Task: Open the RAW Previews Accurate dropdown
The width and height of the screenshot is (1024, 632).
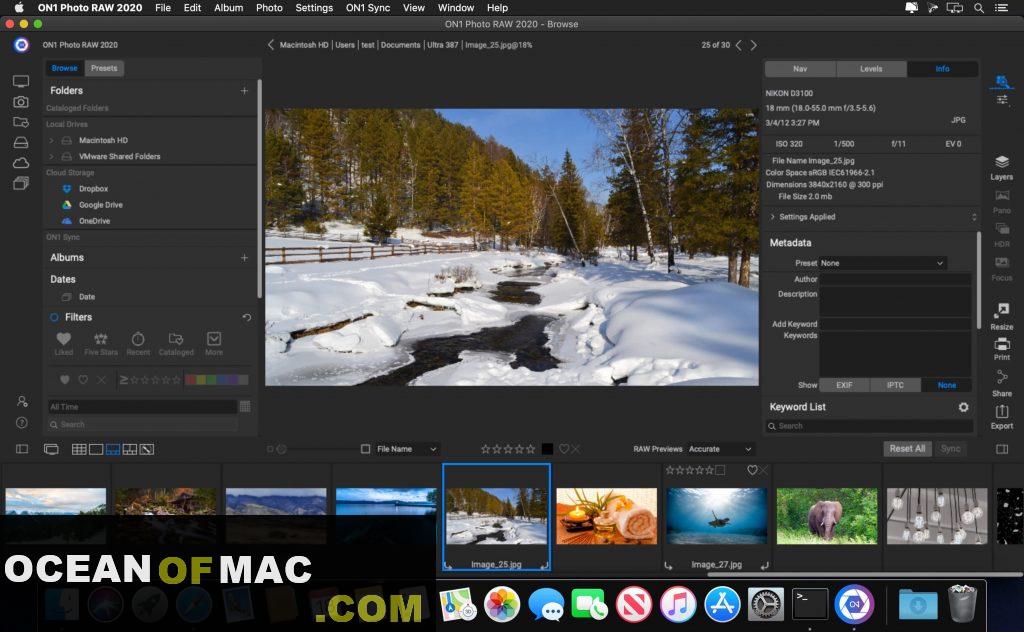Action: 720,449
